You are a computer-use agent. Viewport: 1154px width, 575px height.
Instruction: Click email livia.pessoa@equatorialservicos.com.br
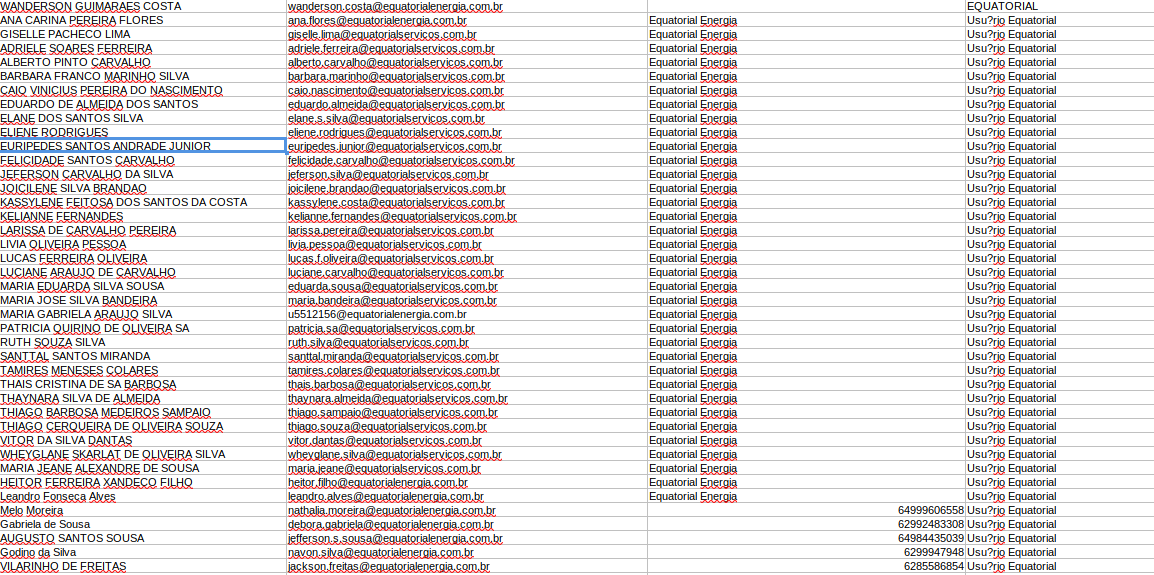click(385, 244)
